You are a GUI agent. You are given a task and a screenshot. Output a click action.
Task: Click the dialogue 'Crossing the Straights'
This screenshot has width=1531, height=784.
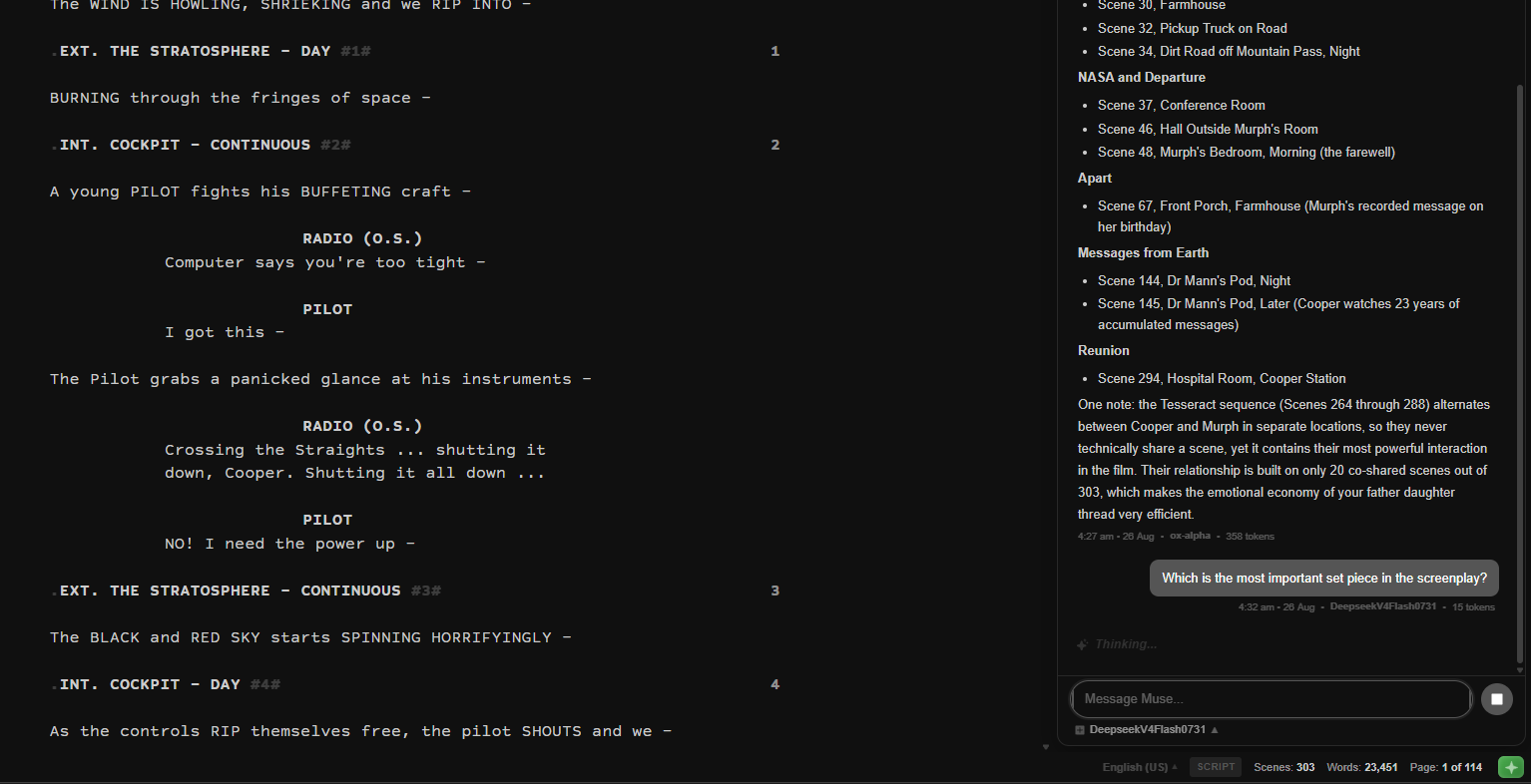[355, 462]
